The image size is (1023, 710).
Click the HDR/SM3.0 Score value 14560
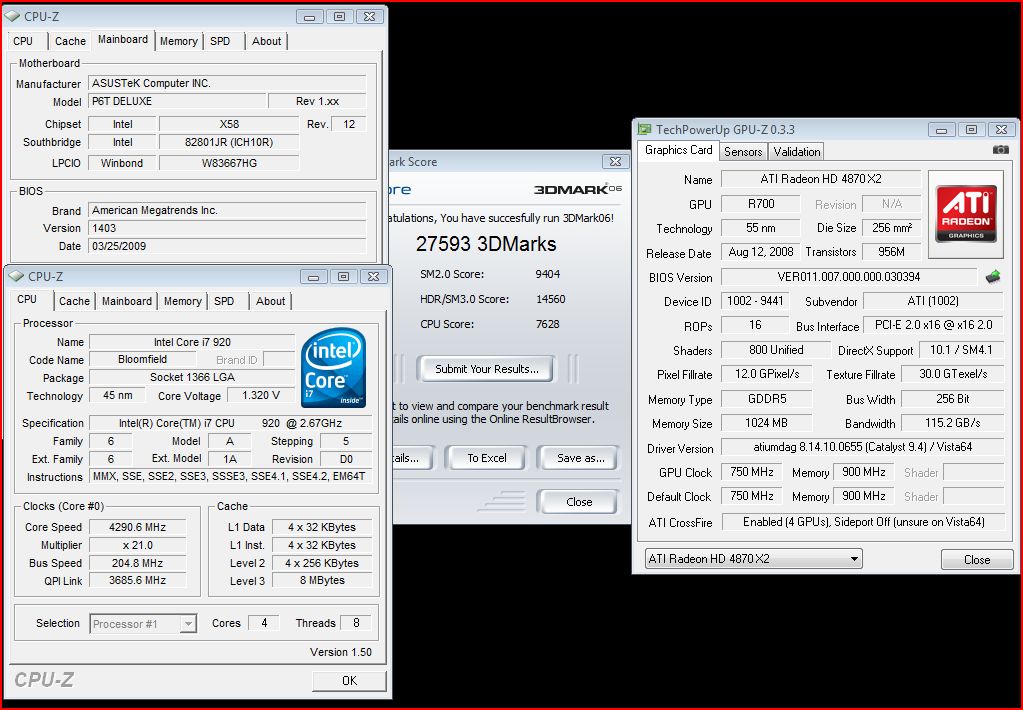pyautogui.click(x=551, y=299)
